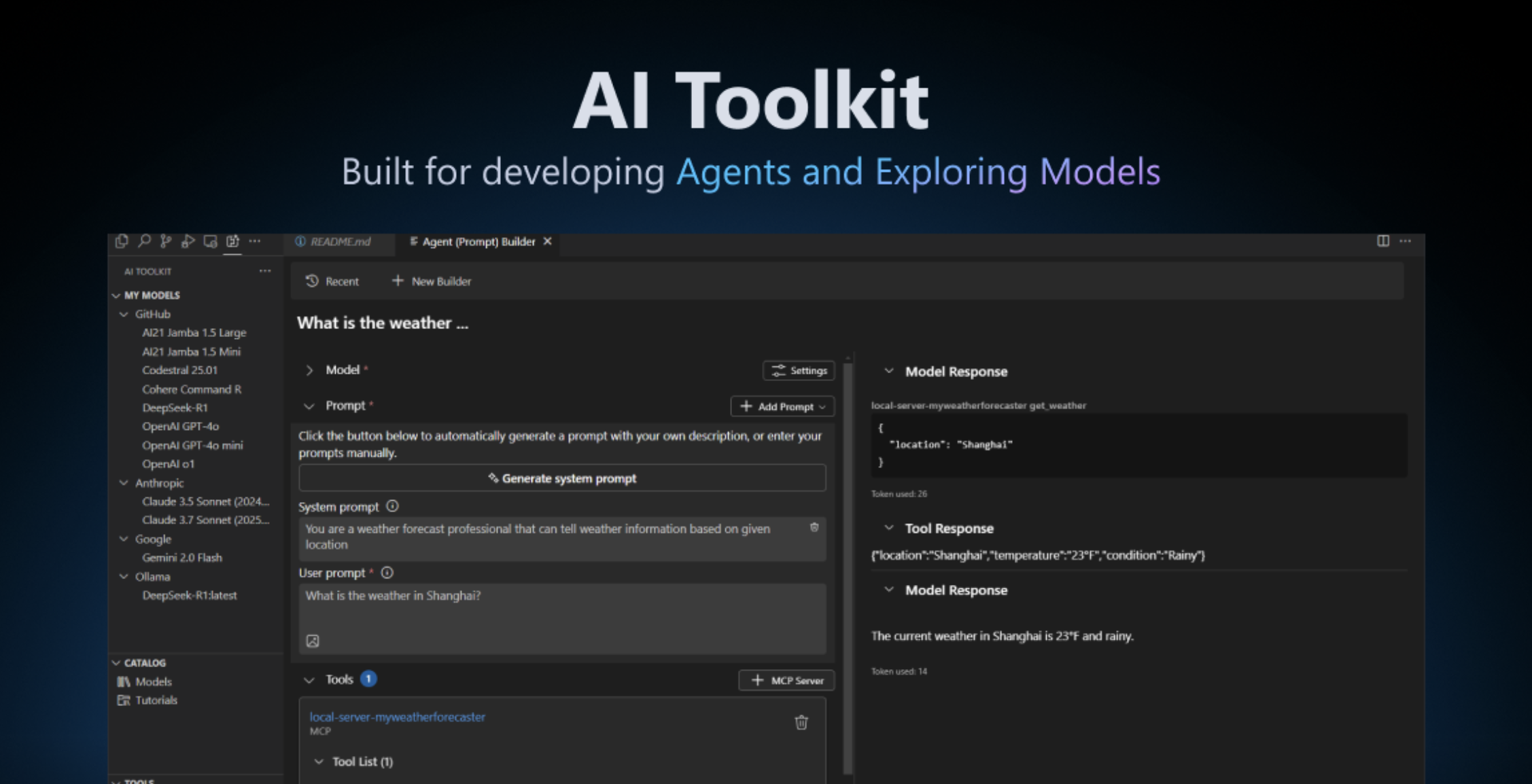The height and width of the screenshot is (784, 1532).
Task: Collapse the Prompt section
Action: tap(309, 406)
